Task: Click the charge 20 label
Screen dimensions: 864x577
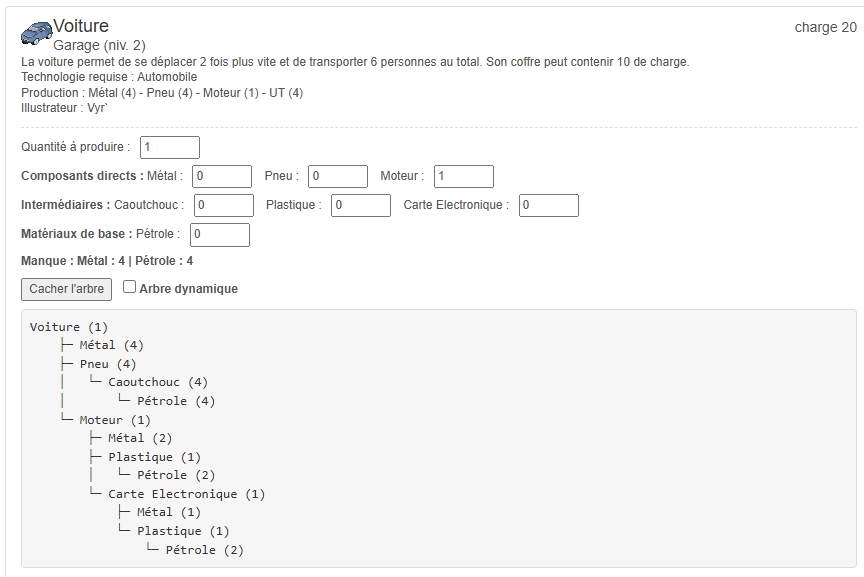Action: (x=825, y=27)
